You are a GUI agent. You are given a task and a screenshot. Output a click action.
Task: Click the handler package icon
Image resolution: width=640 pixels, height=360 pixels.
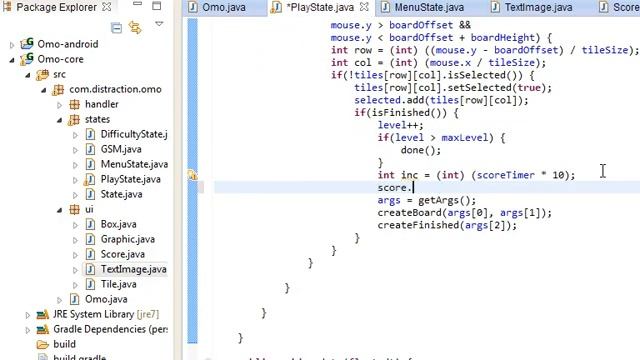[74, 104]
